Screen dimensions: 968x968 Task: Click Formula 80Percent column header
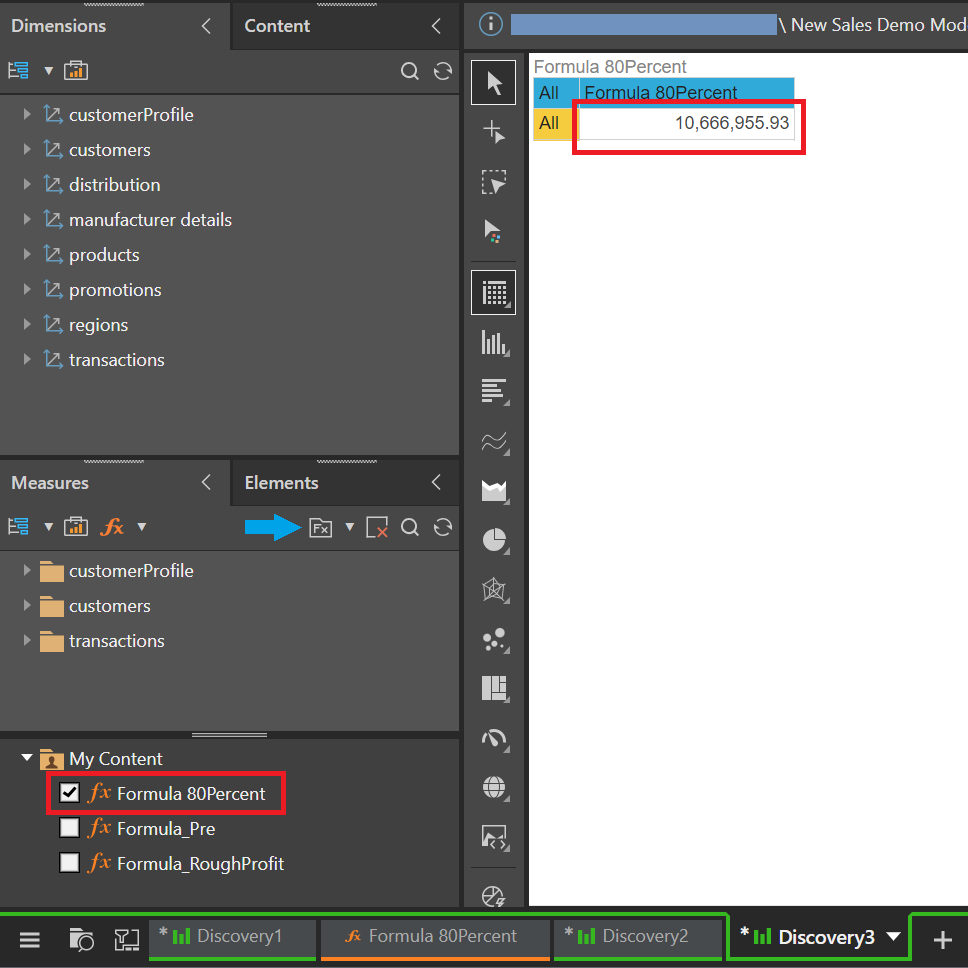pyautogui.click(x=686, y=93)
